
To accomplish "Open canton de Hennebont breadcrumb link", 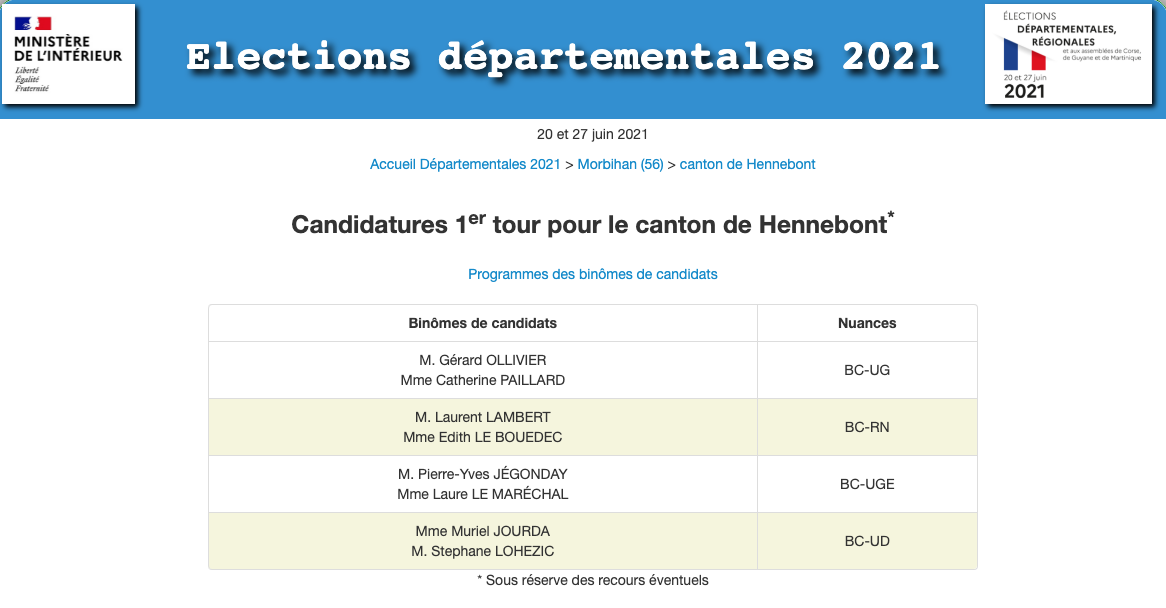I will coord(747,164).
